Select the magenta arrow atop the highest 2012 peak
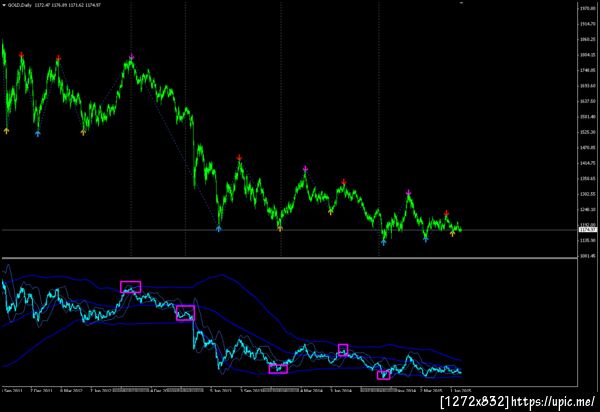Viewport: 600px width, 412px height. 131,57
